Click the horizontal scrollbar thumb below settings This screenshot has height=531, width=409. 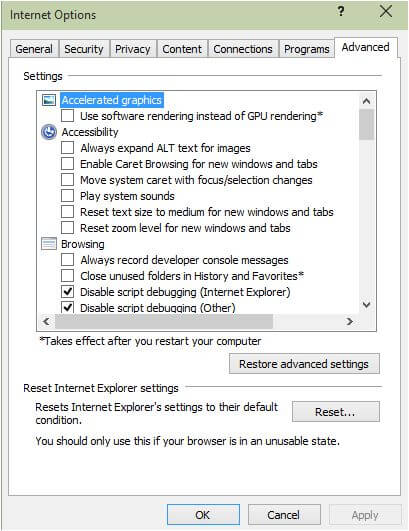coord(164,321)
